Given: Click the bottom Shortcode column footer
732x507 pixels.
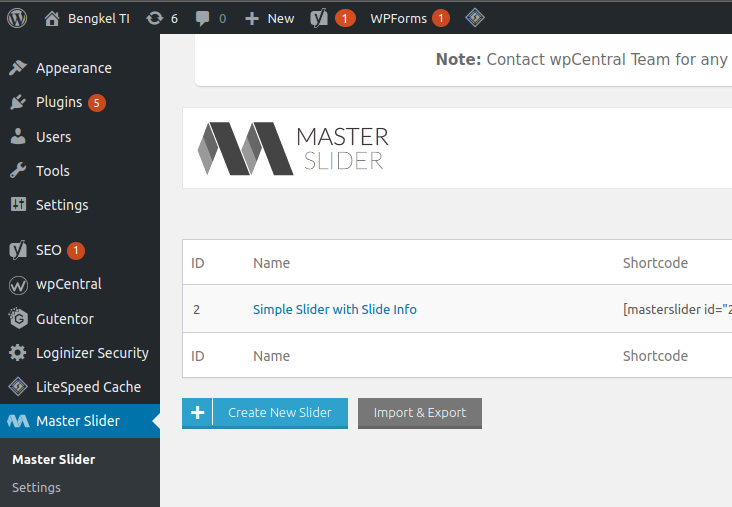Looking at the screenshot, I should pyautogui.click(x=655, y=356).
